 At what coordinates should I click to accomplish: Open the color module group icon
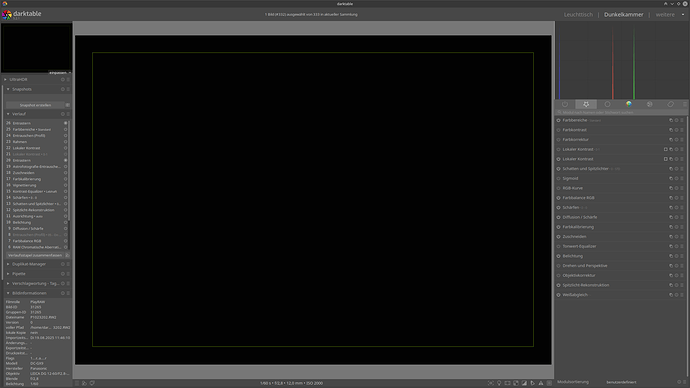(x=628, y=104)
